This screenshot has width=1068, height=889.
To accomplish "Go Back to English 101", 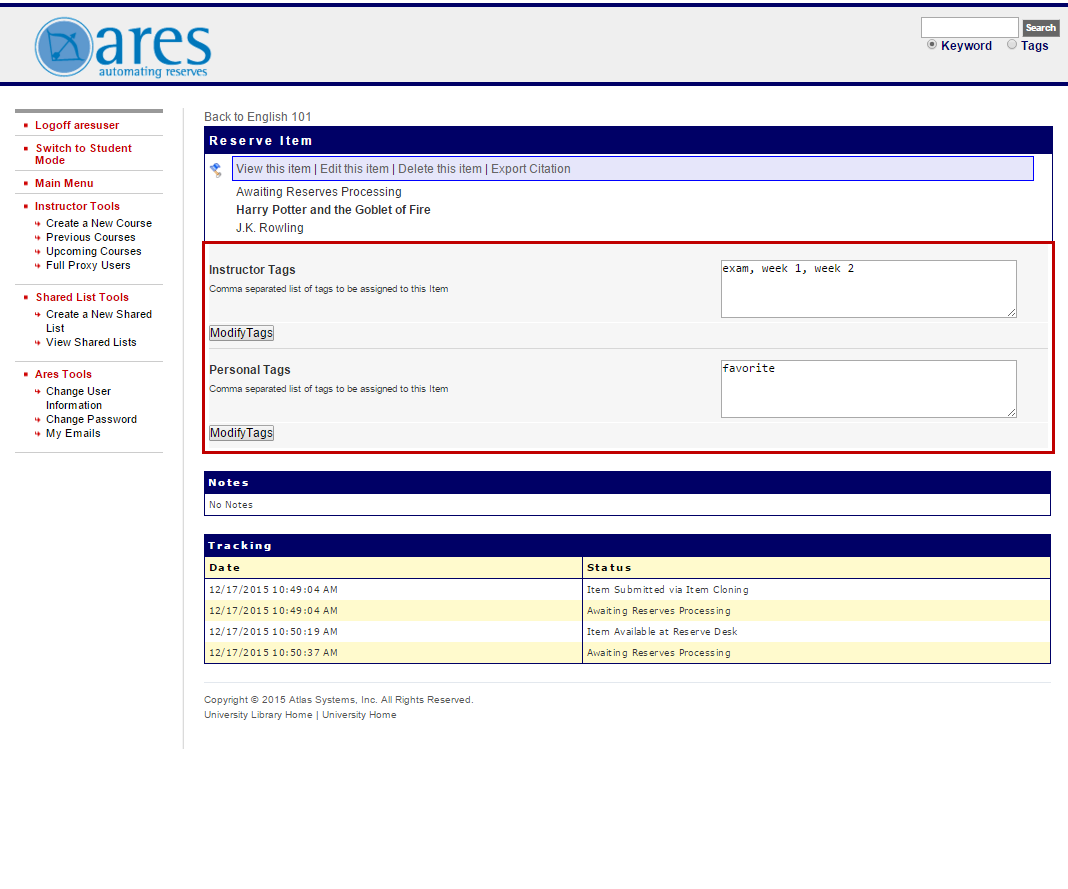I will pyautogui.click(x=258, y=116).
